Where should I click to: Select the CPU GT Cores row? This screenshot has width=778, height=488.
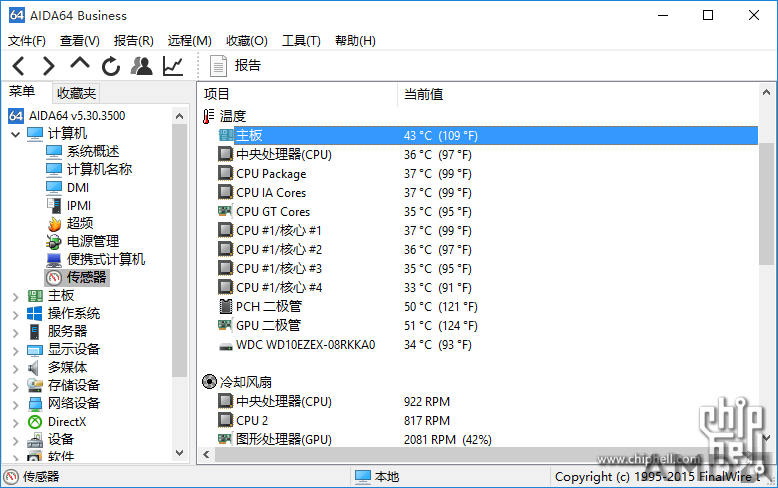(488, 212)
